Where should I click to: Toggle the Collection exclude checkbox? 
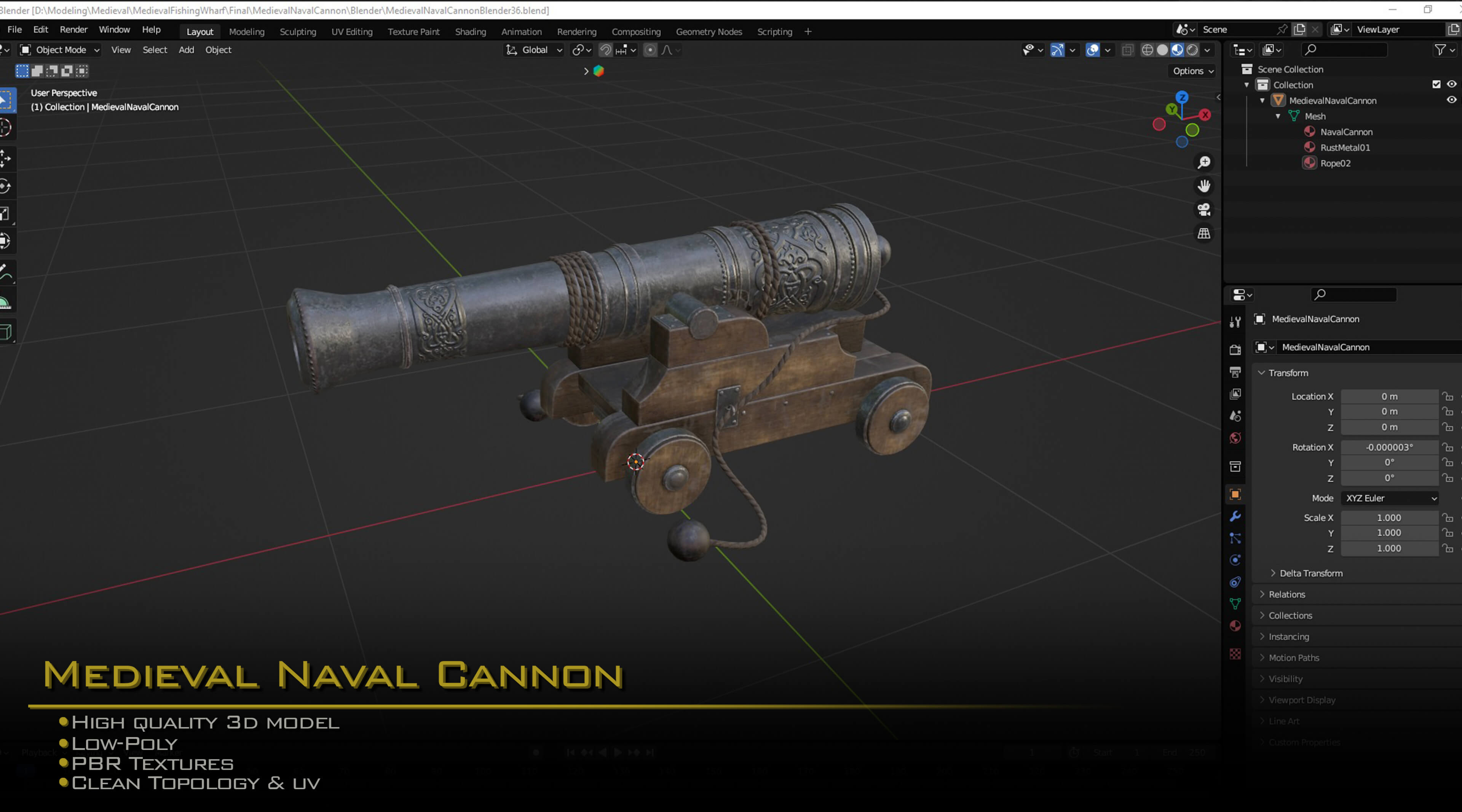pyautogui.click(x=1436, y=84)
